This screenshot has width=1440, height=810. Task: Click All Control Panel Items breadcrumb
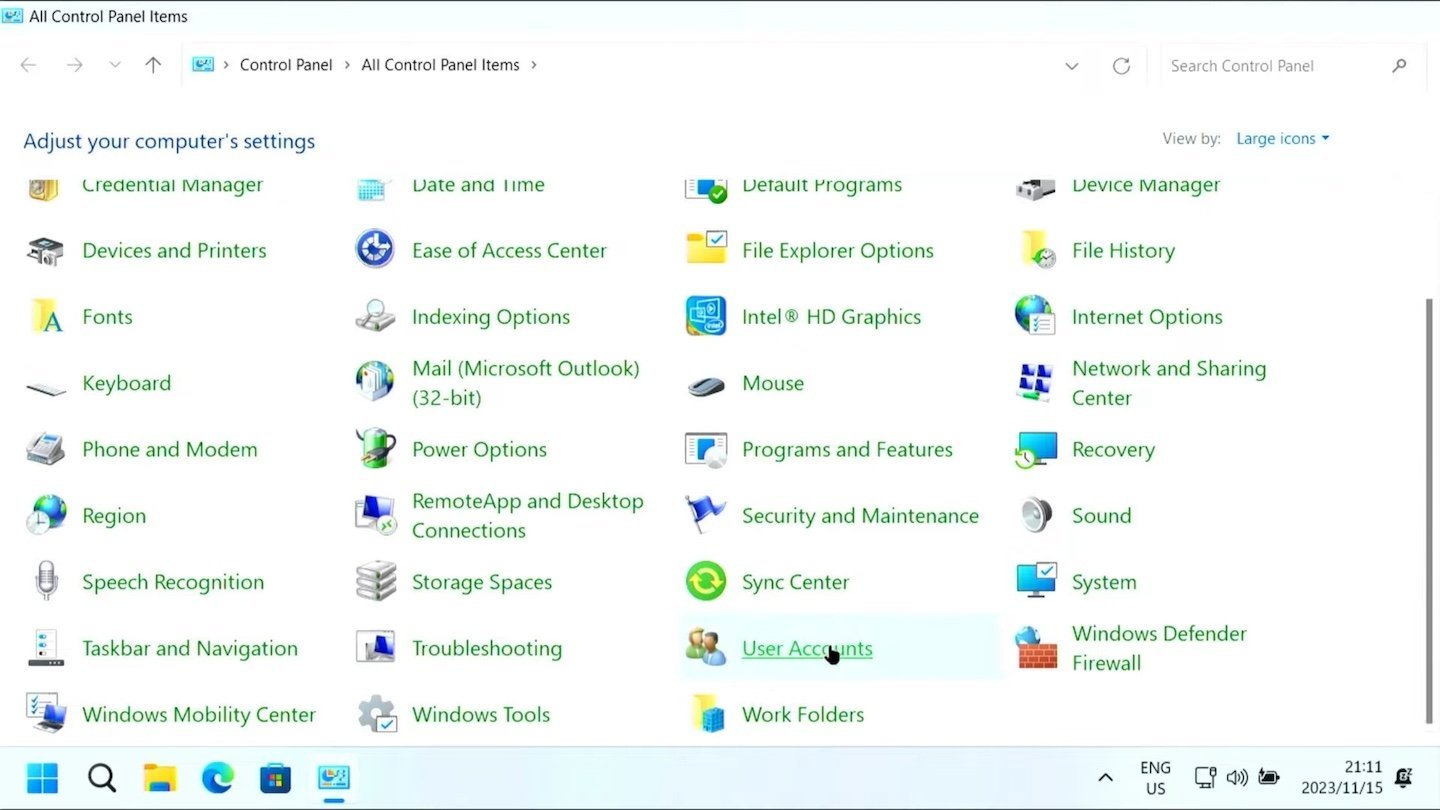click(x=440, y=65)
